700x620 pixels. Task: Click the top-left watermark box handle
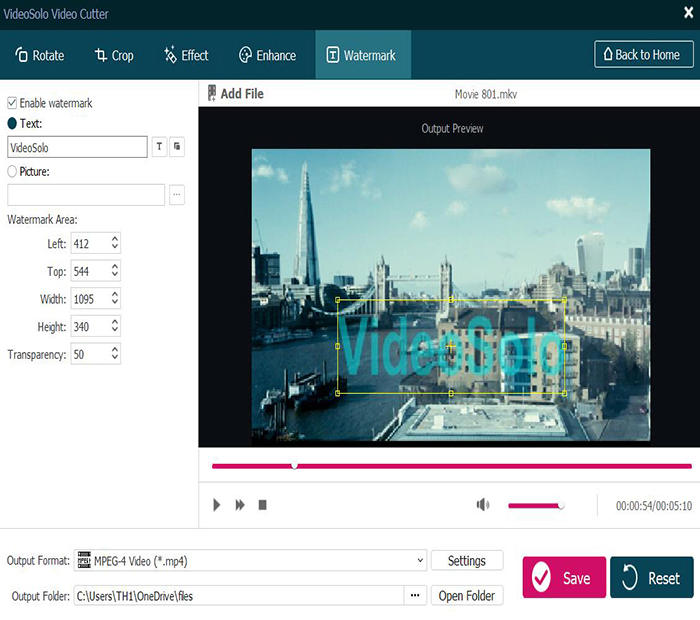(338, 300)
